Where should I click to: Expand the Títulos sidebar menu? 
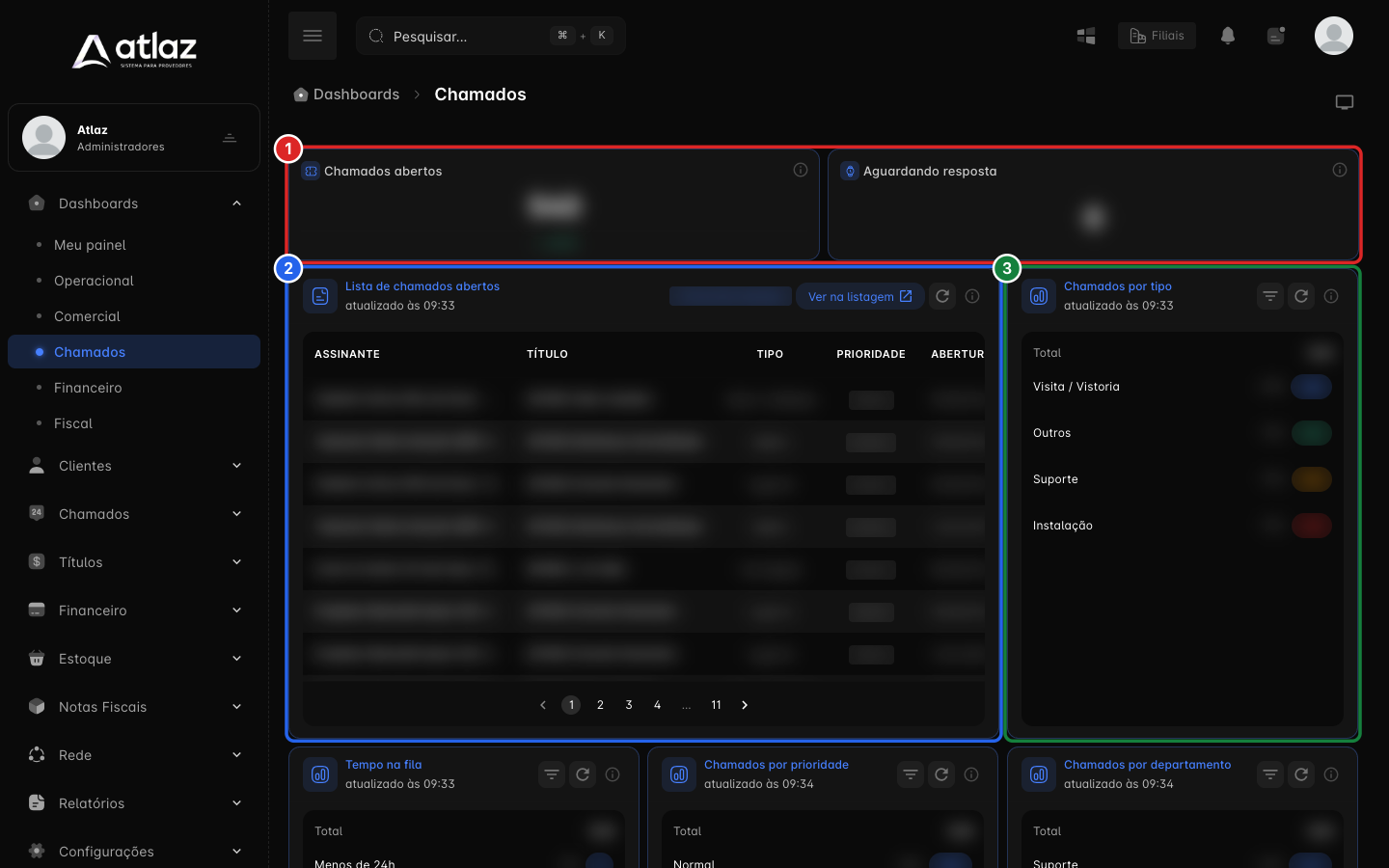(x=236, y=562)
